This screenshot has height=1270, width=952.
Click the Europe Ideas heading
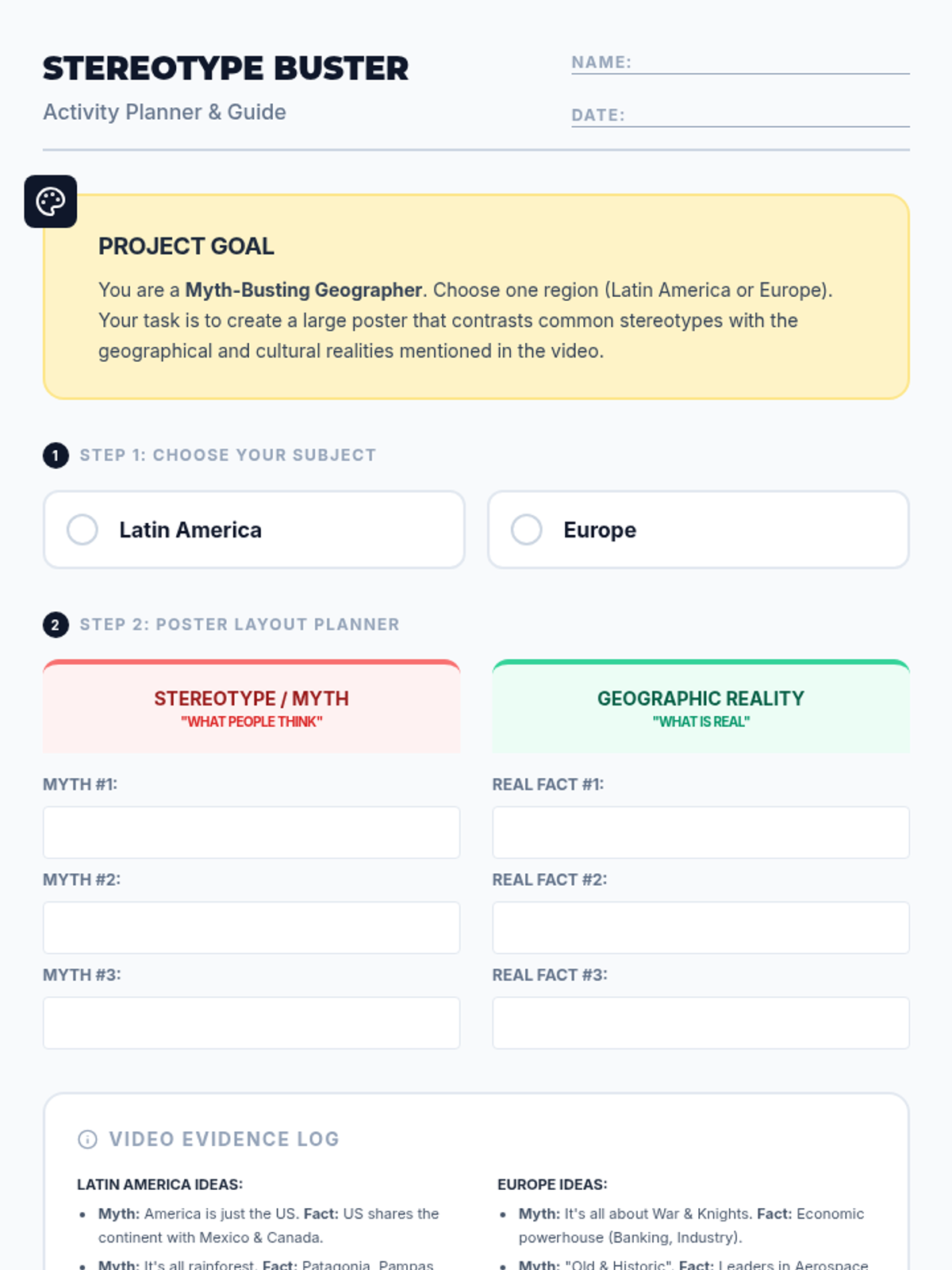552,1184
